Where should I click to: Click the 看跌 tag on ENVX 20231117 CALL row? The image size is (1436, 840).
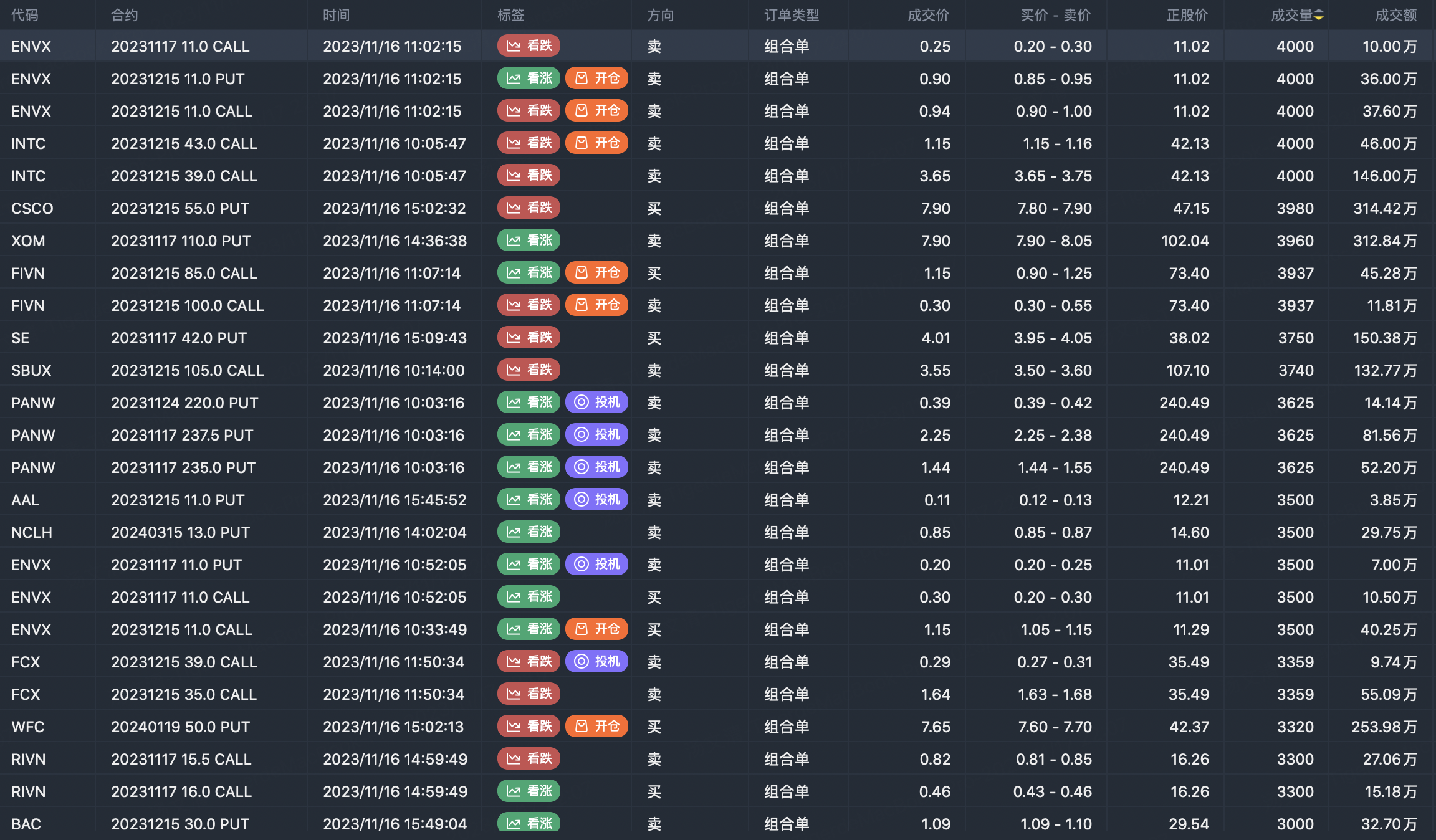click(529, 45)
